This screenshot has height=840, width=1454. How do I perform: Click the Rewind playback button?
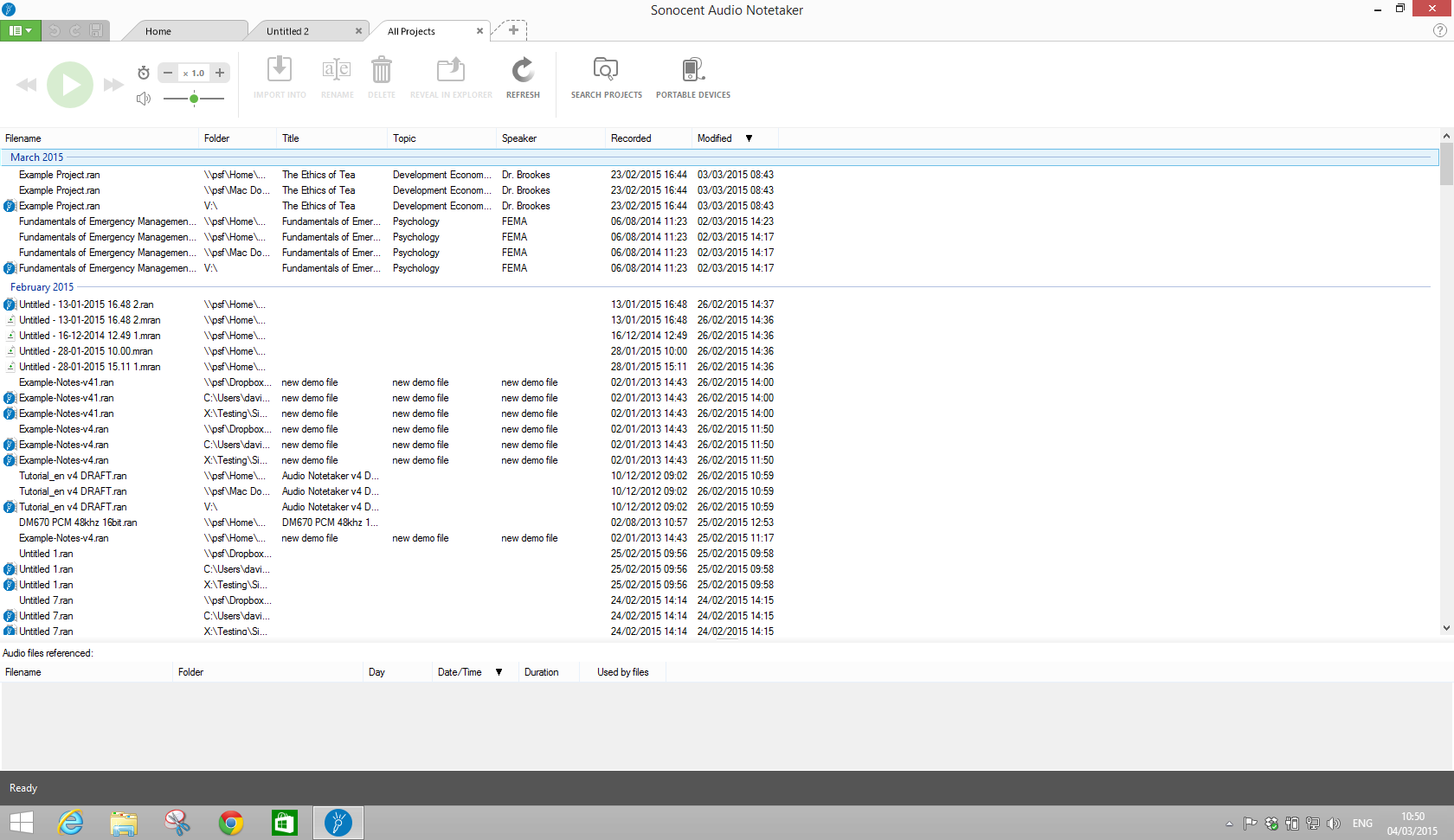[x=27, y=85]
